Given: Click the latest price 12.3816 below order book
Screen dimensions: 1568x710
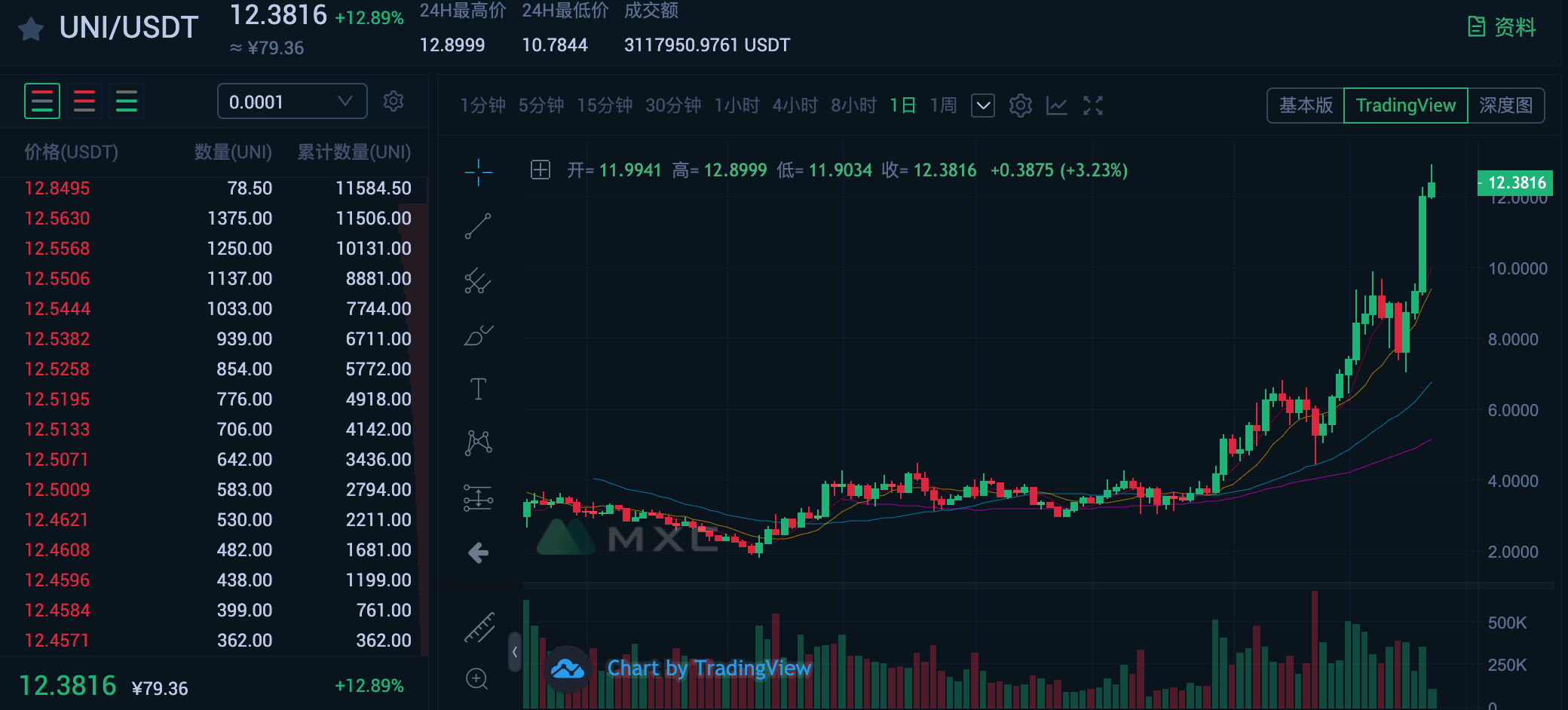Looking at the screenshot, I should pos(68,686).
